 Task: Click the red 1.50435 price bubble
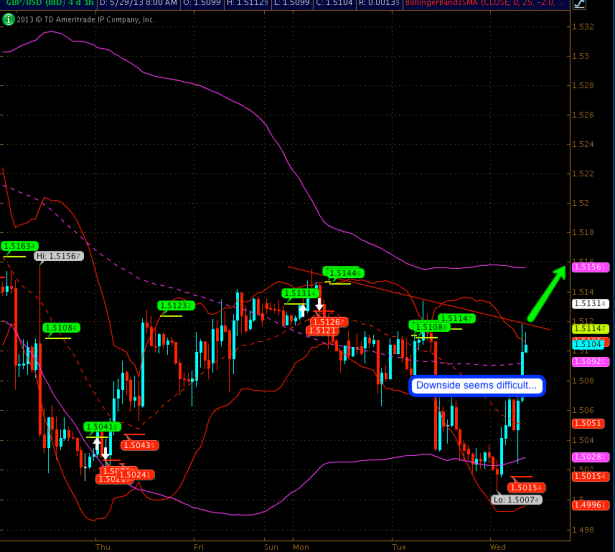tap(140, 445)
